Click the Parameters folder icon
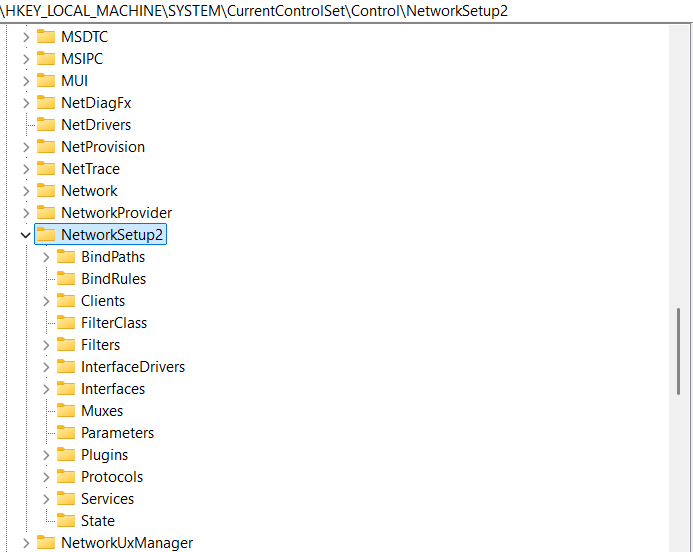693x552 pixels. click(x=66, y=432)
